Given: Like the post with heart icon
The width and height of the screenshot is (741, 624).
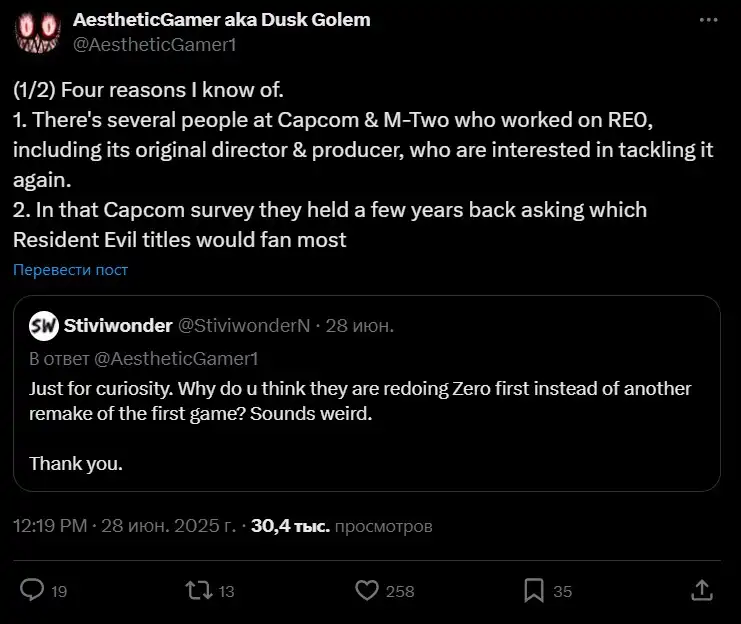Looking at the screenshot, I should click(x=368, y=590).
